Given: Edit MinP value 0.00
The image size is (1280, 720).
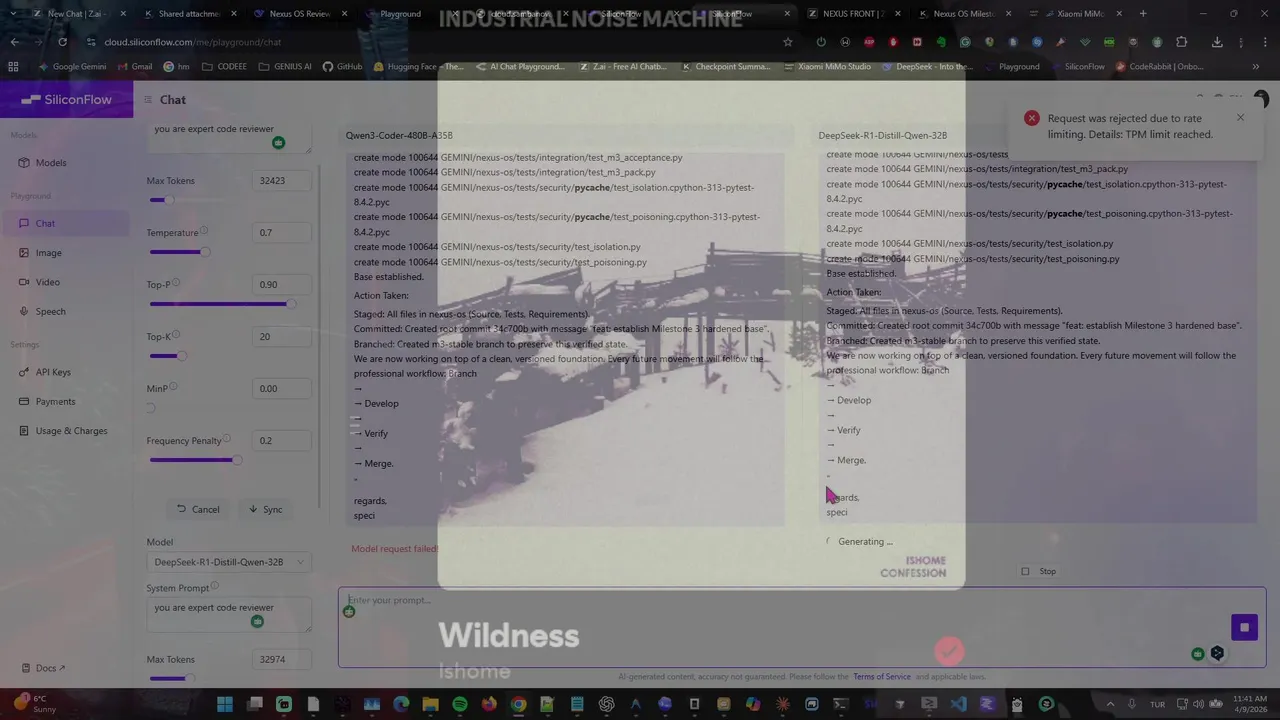Looking at the screenshot, I should (x=281, y=389).
